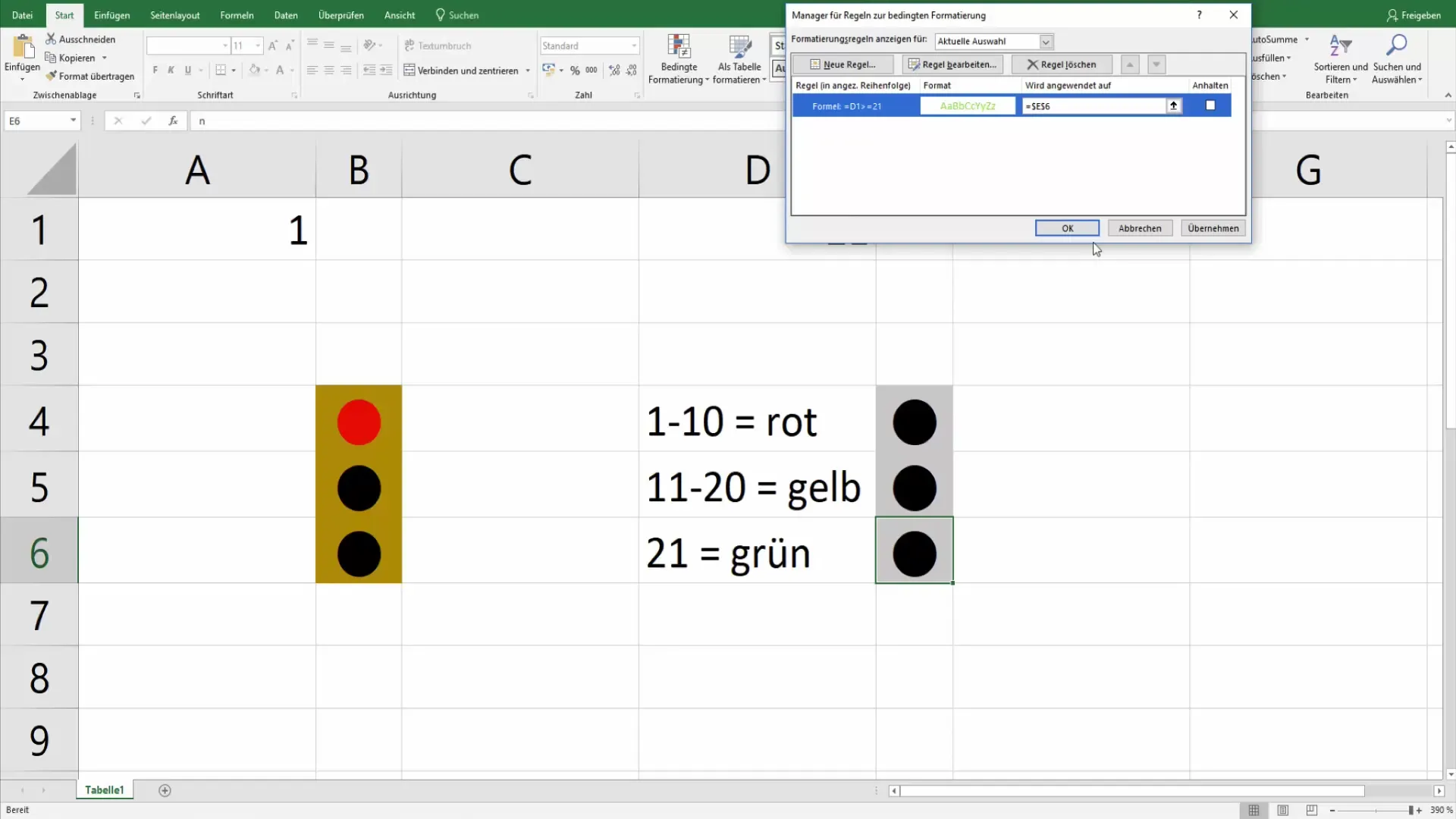Image resolution: width=1456 pixels, height=819 pixels.
Task: Open Suchen und Auswählen menu
Action: [x=1397, y=59]
